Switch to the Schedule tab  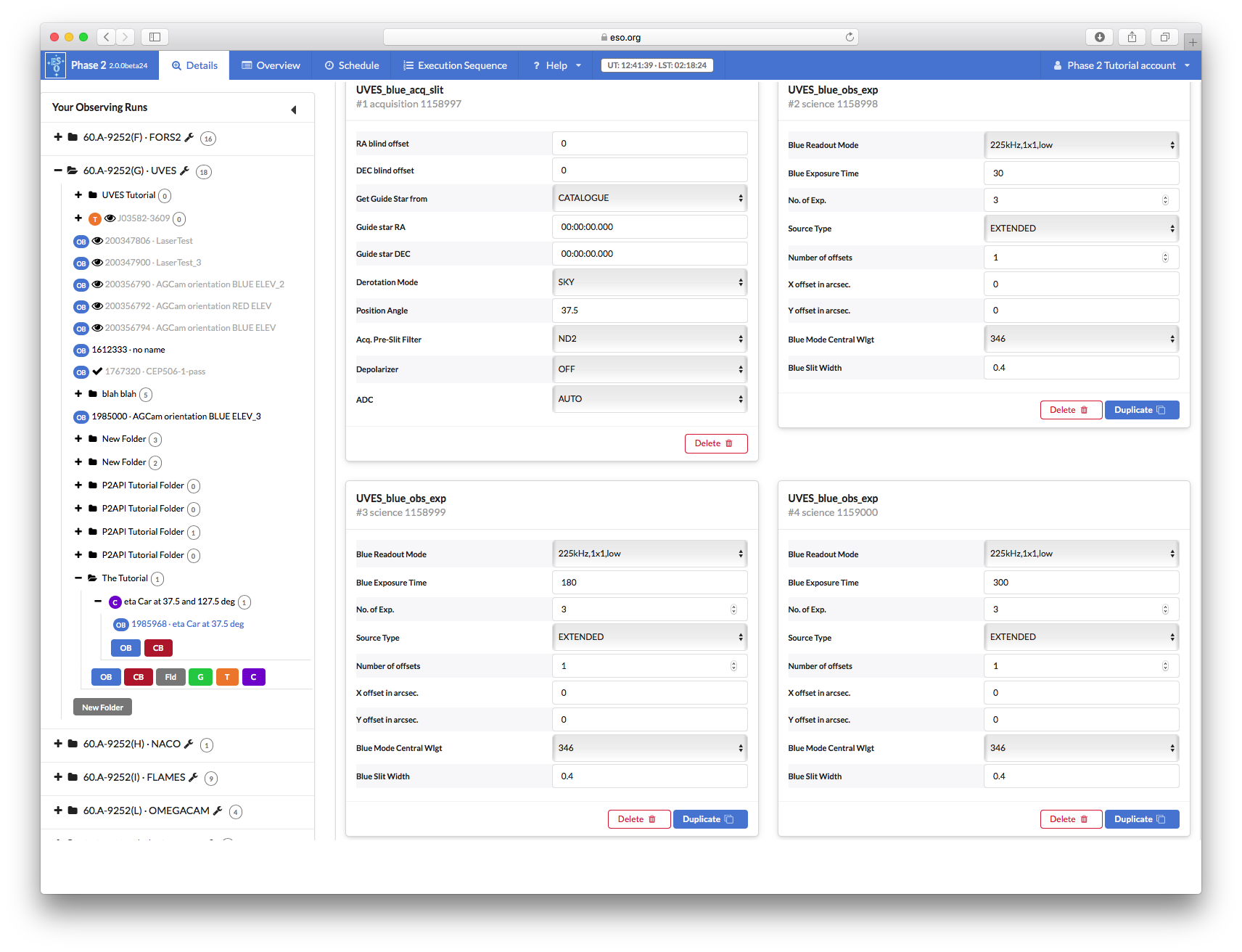(352, 65)
